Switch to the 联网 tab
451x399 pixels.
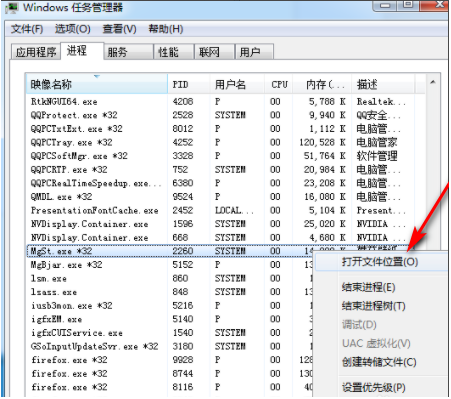tap(214, 52)
